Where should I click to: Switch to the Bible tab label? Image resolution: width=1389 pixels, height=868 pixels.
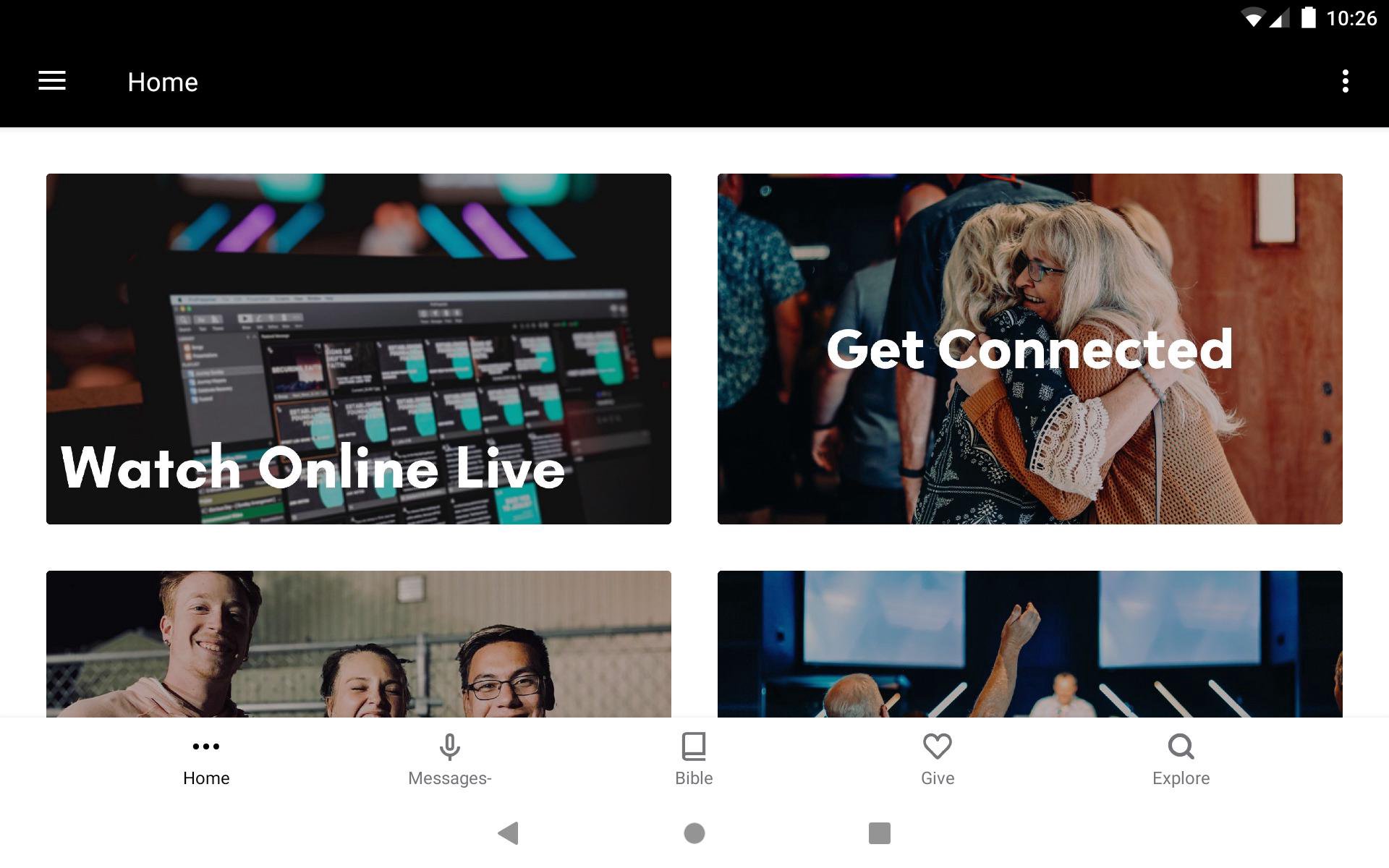pyautogui.click(x=694, y=778)
